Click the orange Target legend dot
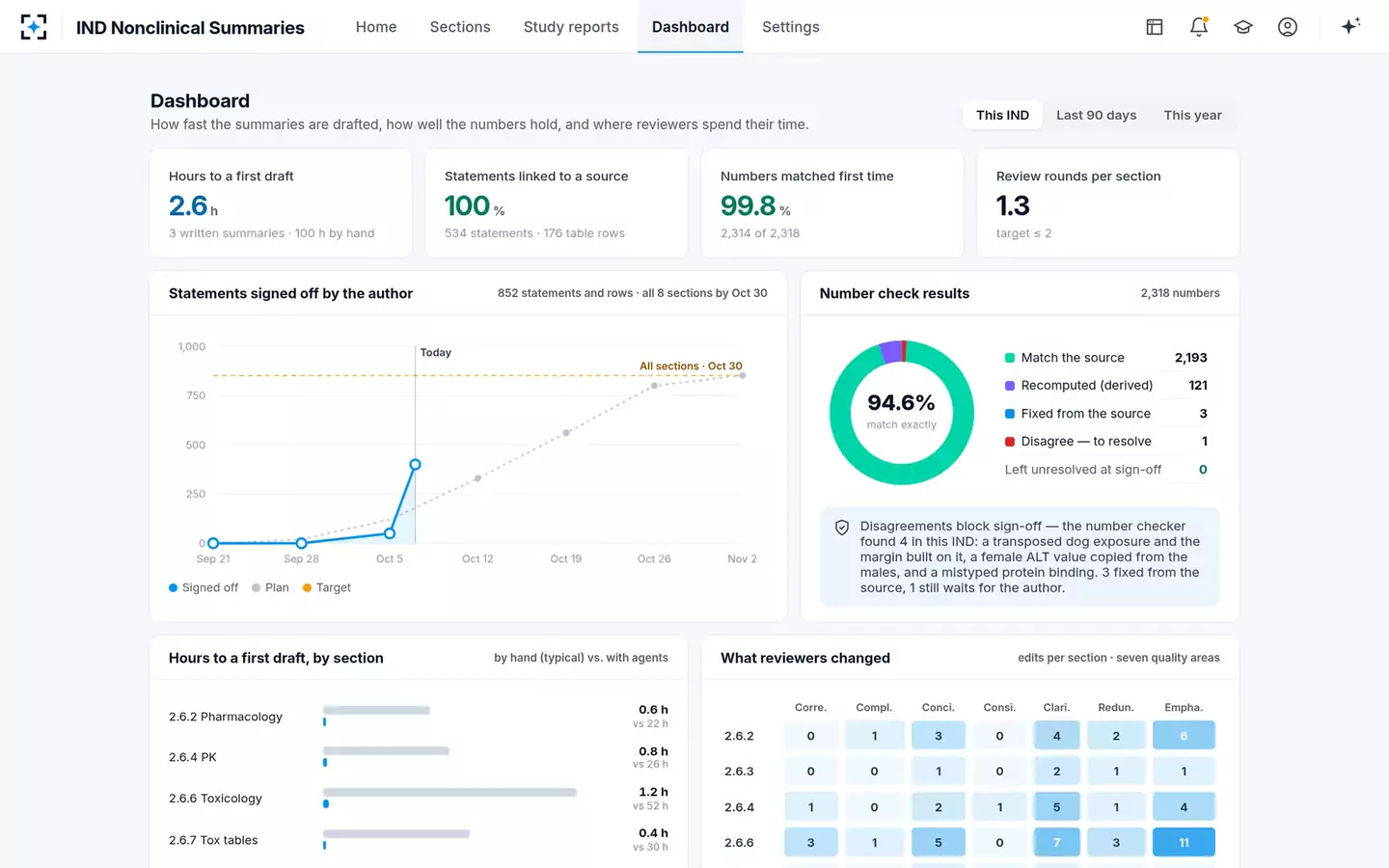This screenshot has width=1389, height=868. (308, 587)
